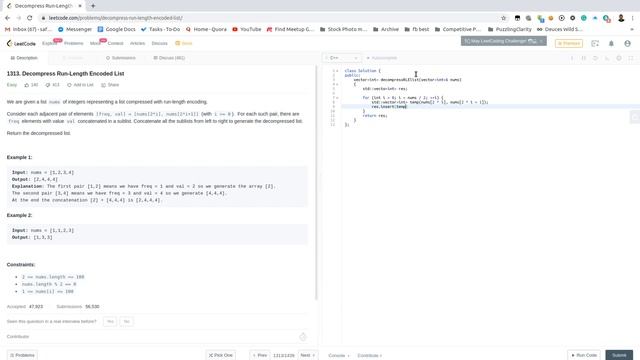Click the browser address bar
This screenshot has width=640, height=360.
tap(269, 18)
